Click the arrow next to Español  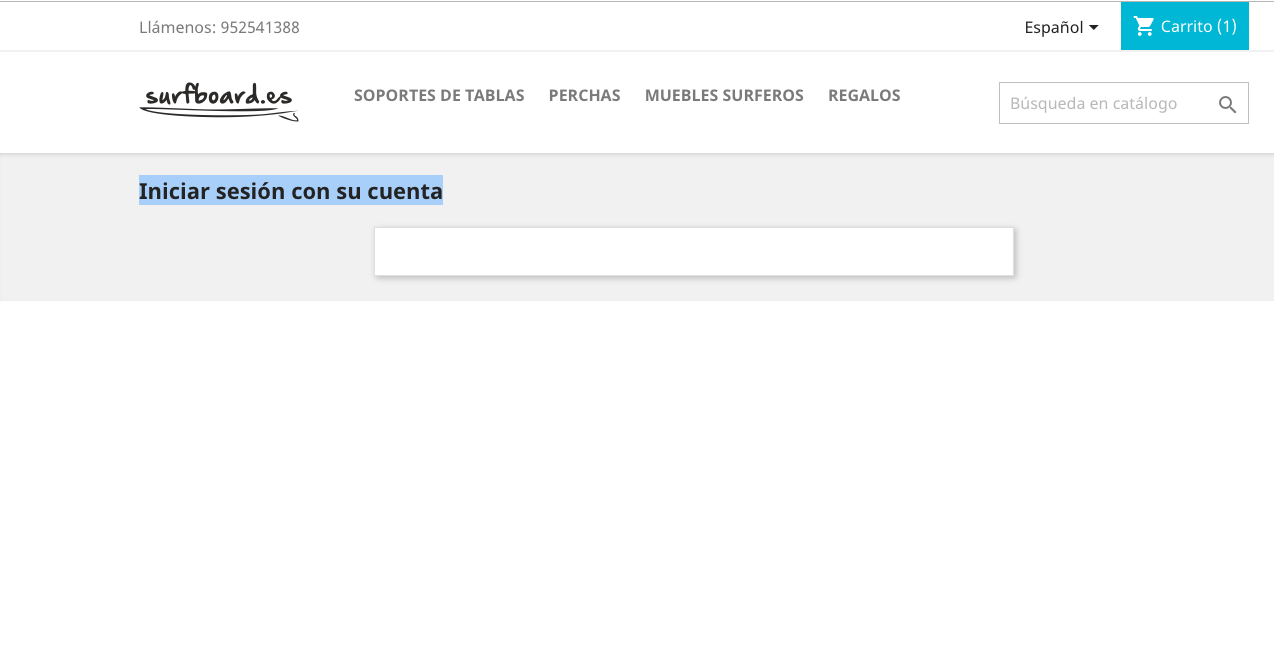tap(1093, 27)
